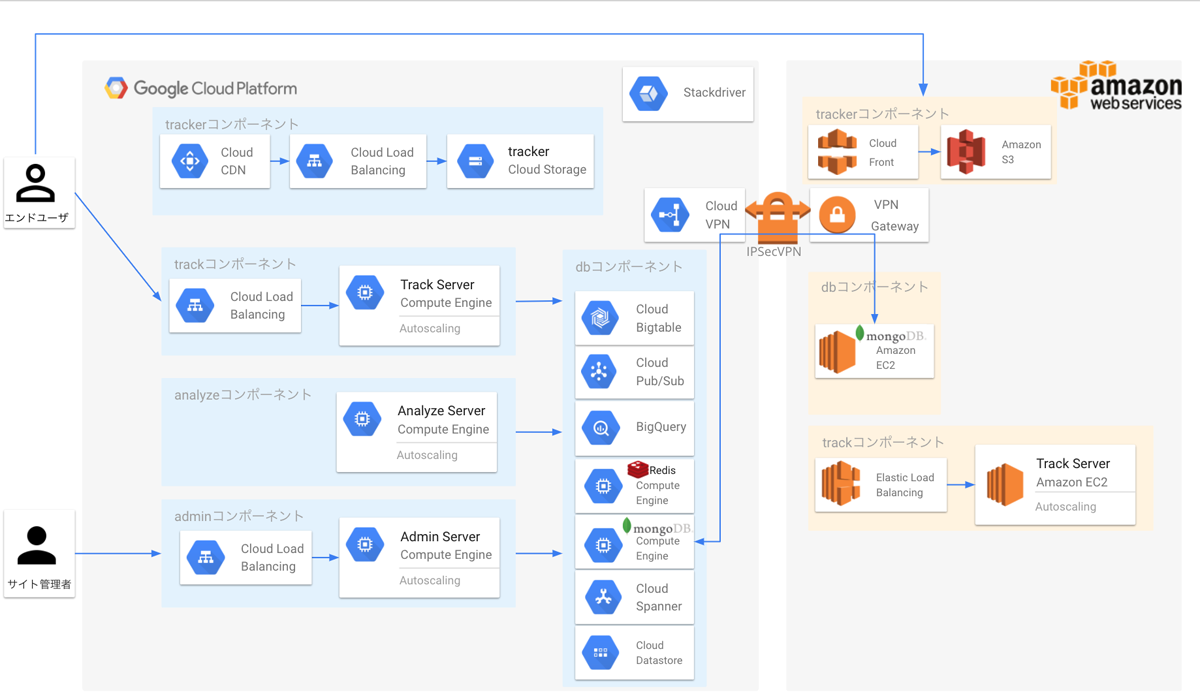Click the AWS dbコンポーネント label
The image size is (1200, 696).
tap(875, 286)
